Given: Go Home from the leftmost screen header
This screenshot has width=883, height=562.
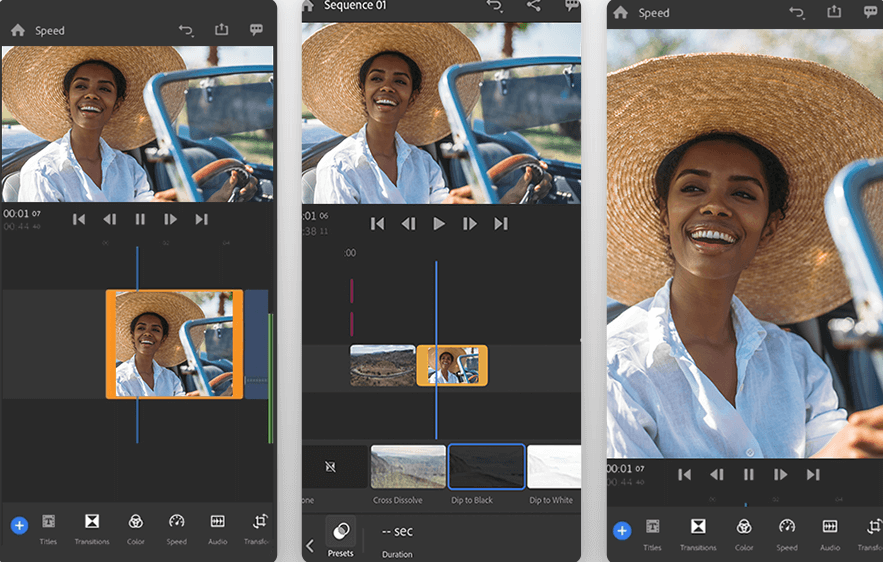Looking at the screenshot, I should (x=17, y=30).
